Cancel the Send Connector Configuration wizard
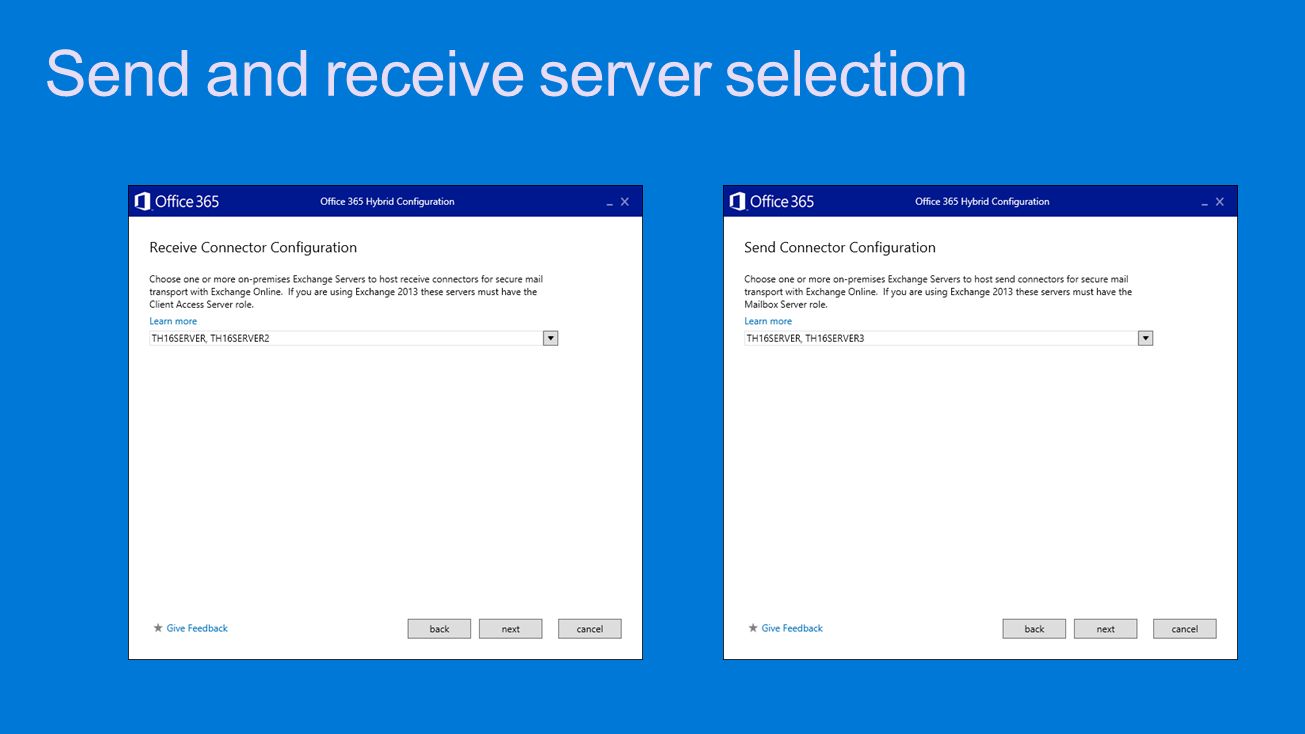1305x734 pixels. 1185,629
